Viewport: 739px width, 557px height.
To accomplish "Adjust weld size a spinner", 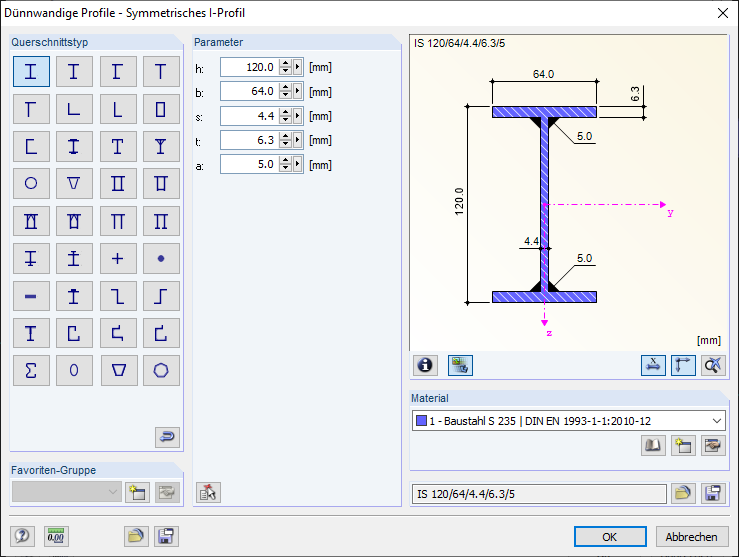I will click(x=285, y=164).
